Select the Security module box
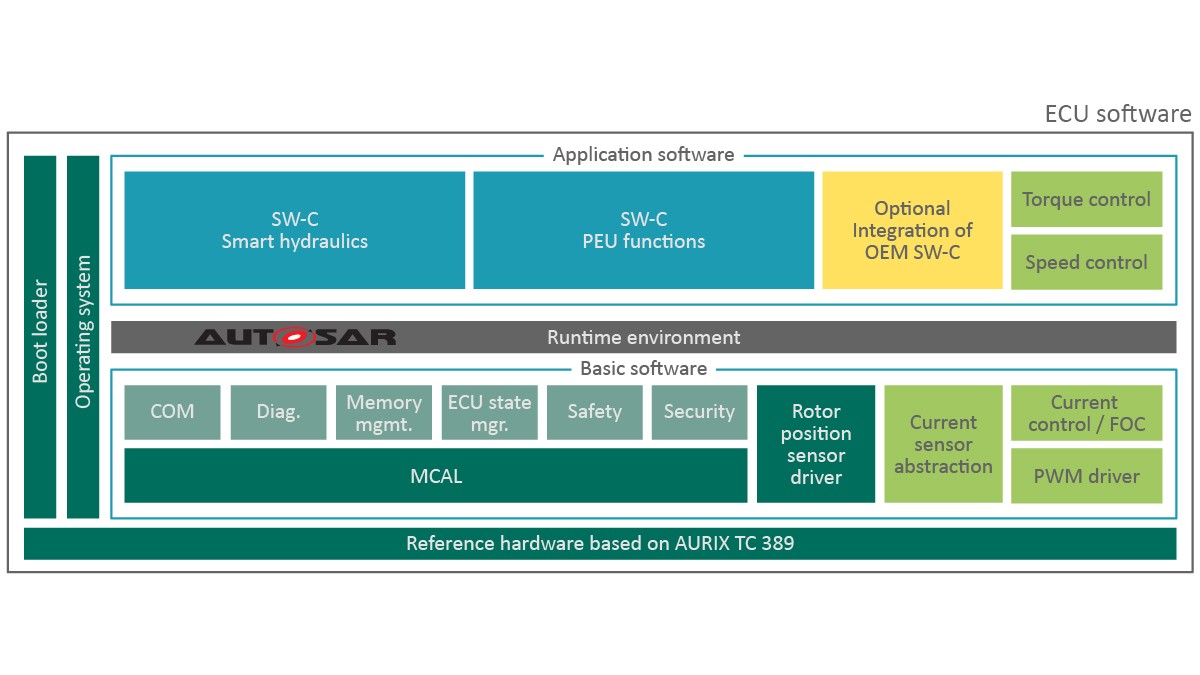 700,412
